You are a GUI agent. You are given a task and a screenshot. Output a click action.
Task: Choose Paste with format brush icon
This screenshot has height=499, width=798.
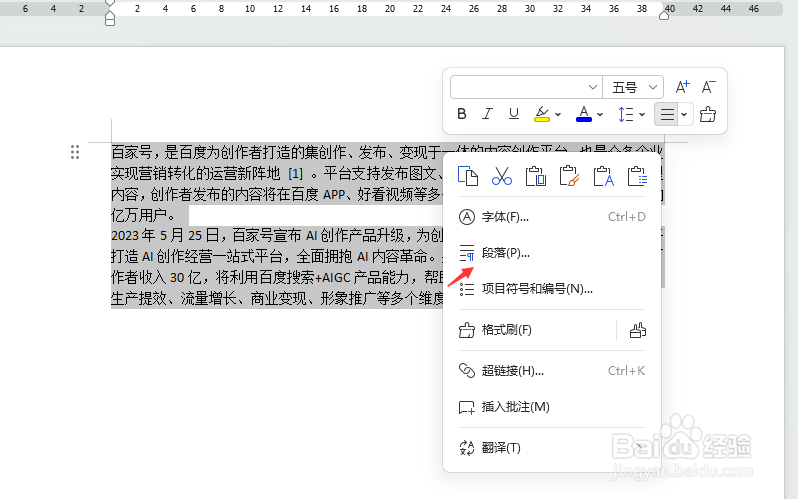point(569,176)
